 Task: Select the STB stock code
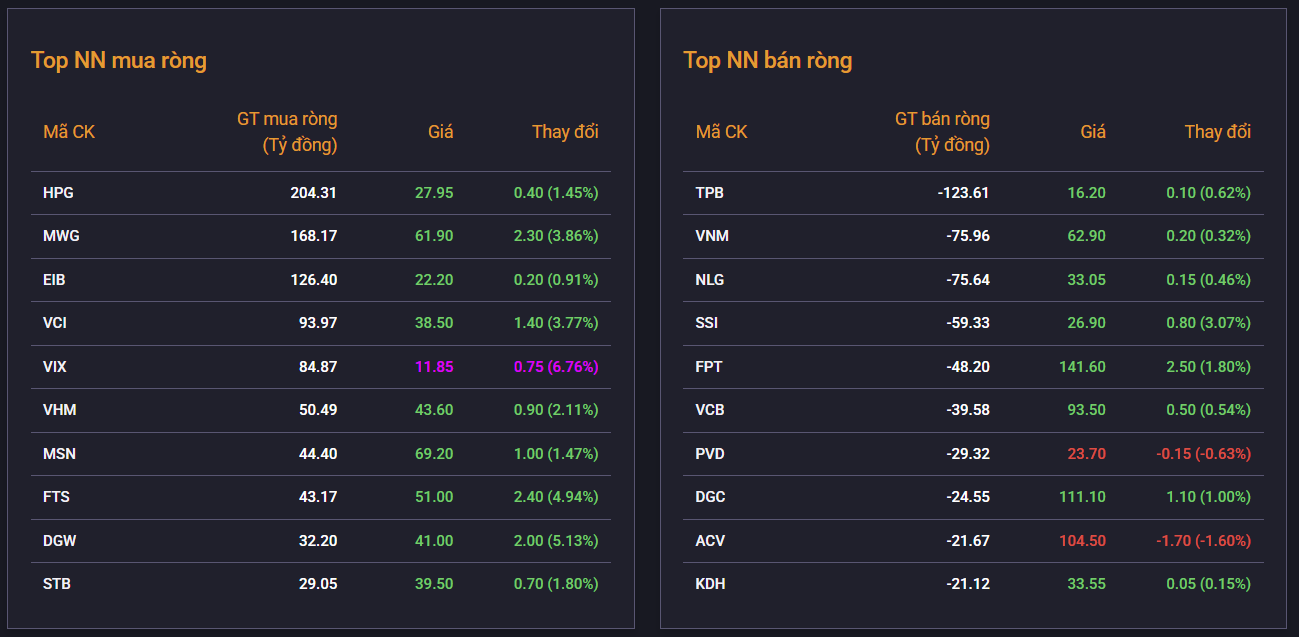[56, 584]
